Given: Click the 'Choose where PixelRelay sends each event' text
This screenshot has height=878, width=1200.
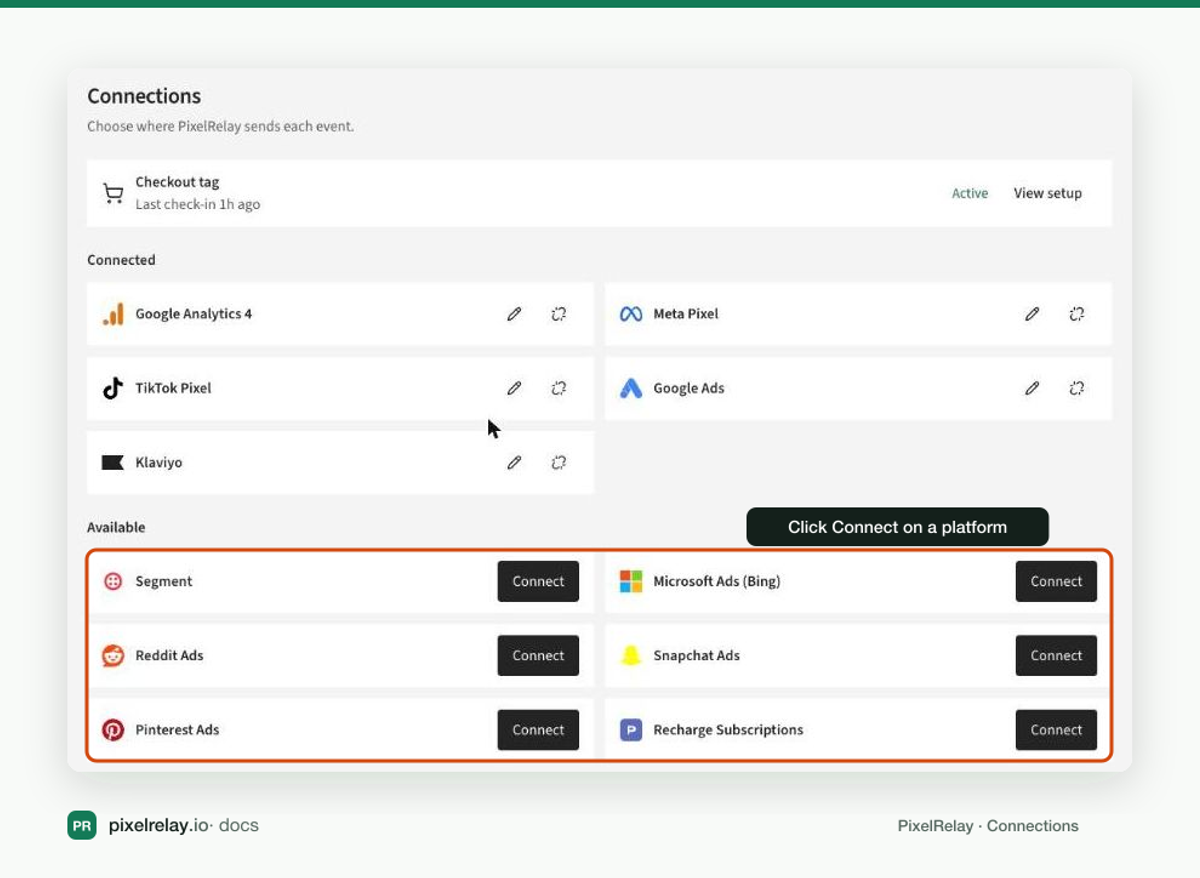Looking at the screenshot, I should (220, 127).
